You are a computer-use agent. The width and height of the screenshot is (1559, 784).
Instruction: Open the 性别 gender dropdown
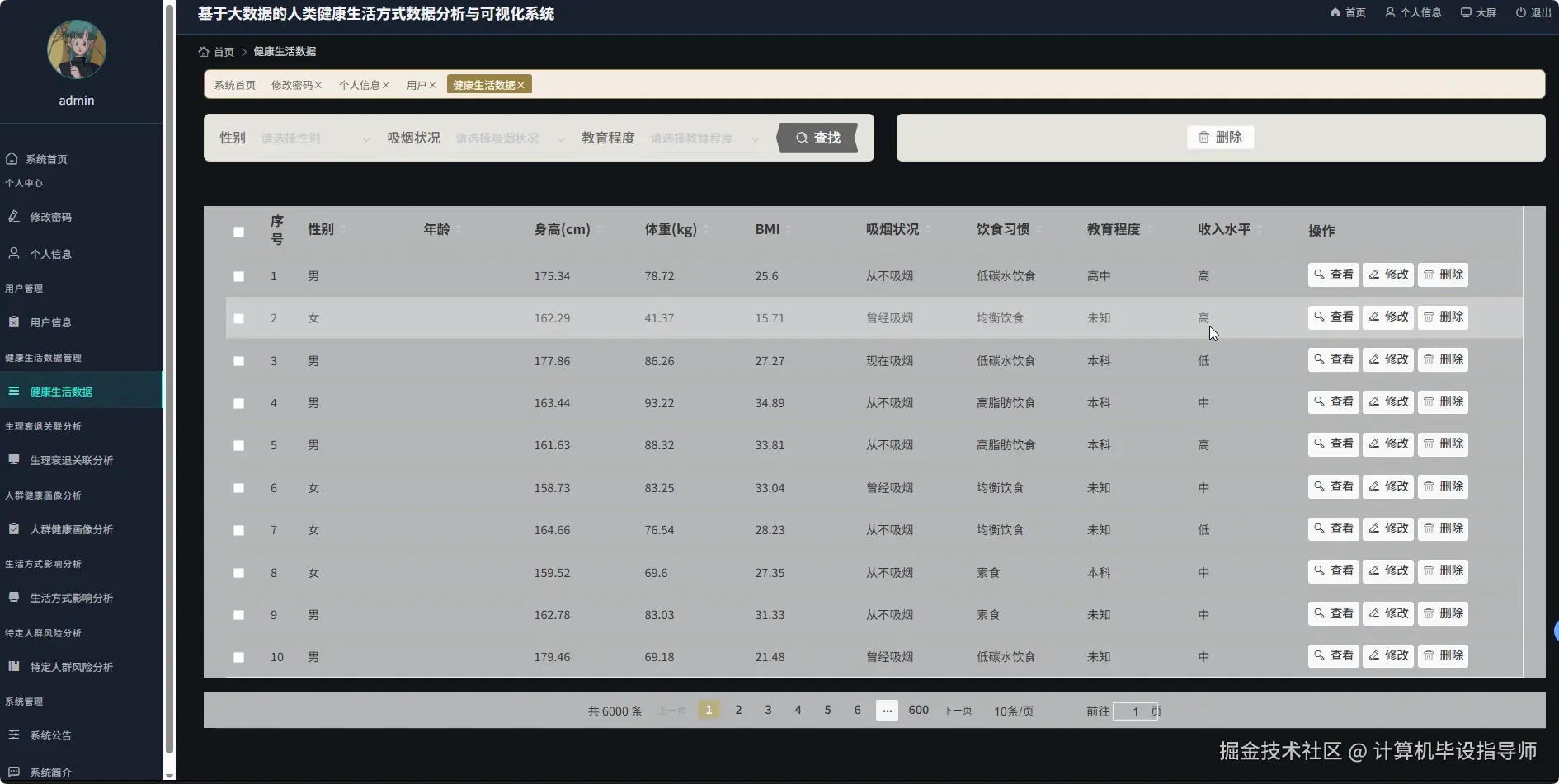[x=315, y=138]
